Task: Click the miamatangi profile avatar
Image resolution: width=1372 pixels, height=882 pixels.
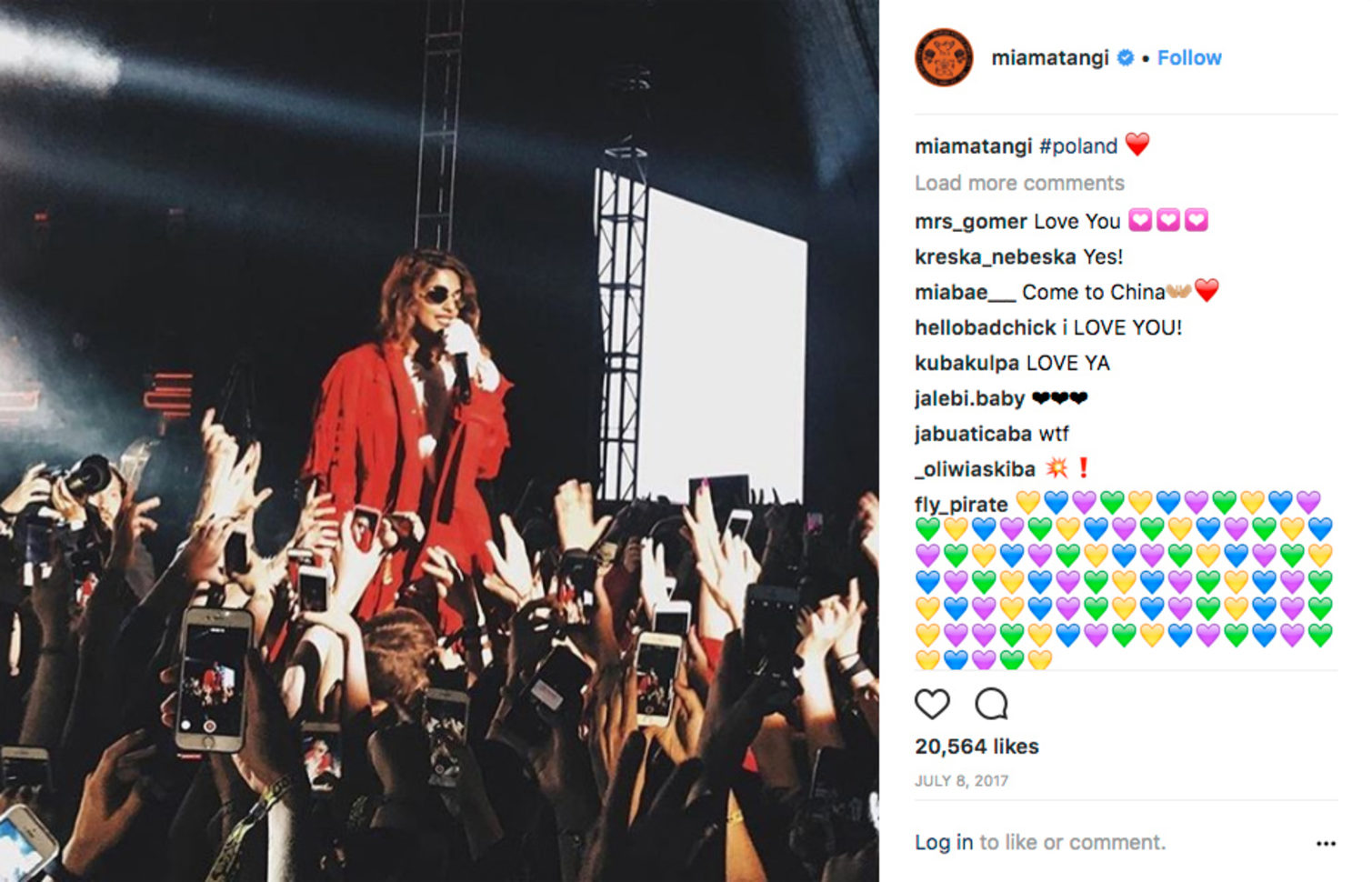Action: (x=944, y=57)
